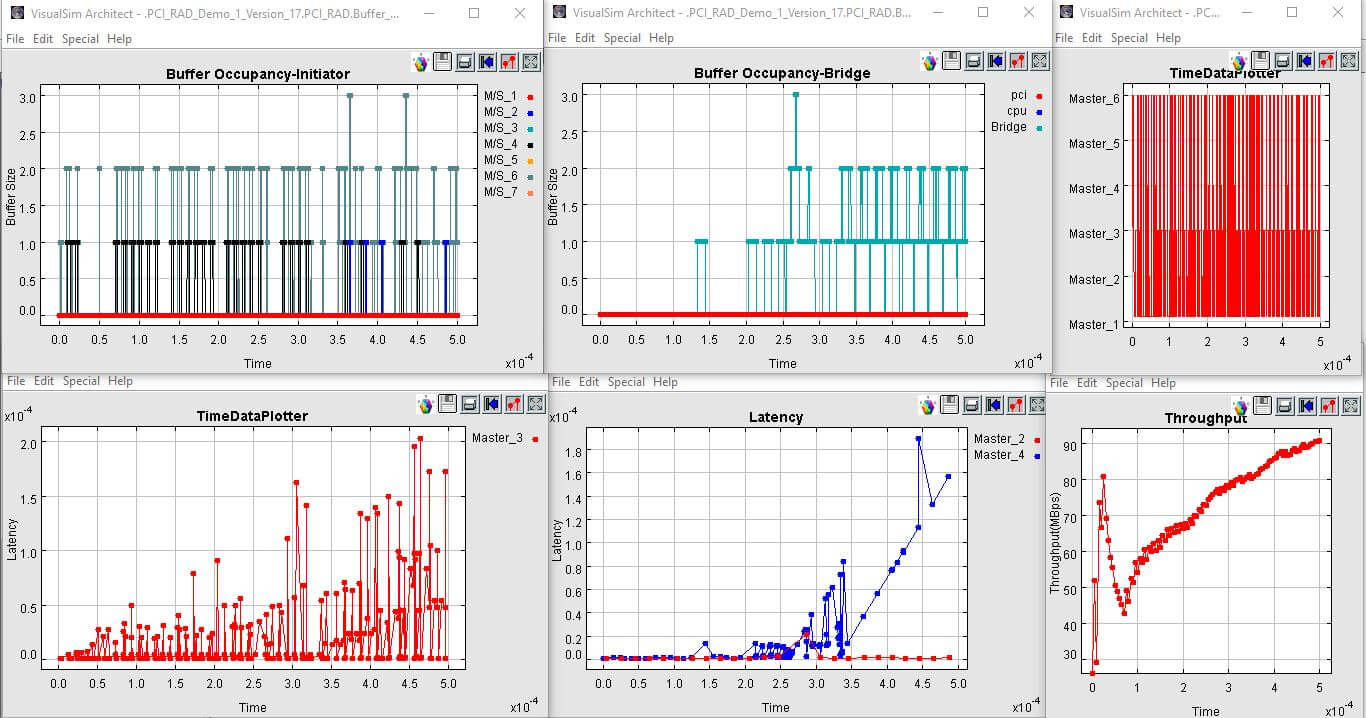Print the Throughput plot from its toolbar

[x=1286, y=405]
